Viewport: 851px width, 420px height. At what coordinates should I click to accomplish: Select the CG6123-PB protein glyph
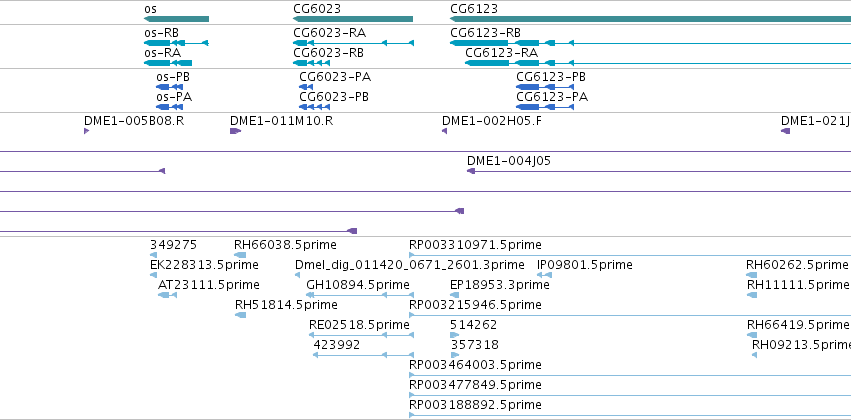545,87
